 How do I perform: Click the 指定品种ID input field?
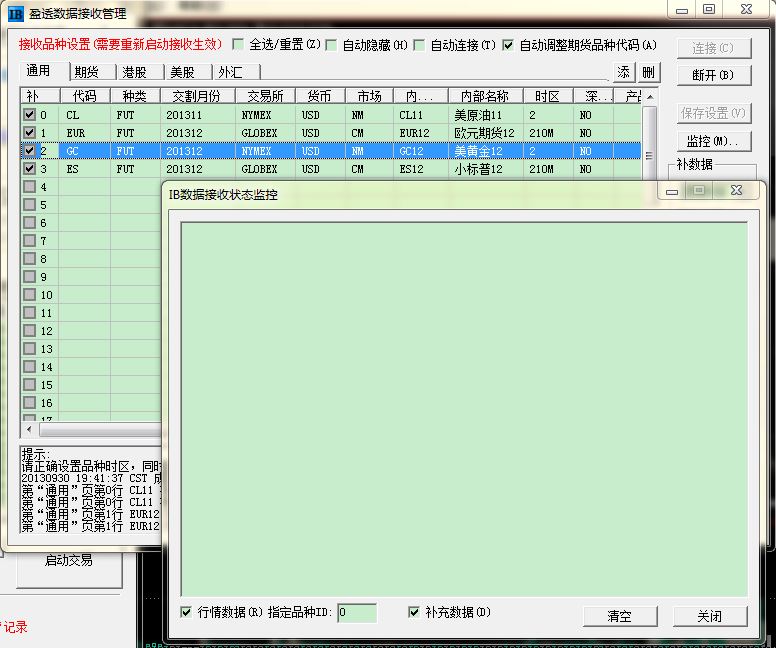tap(357, 613)
